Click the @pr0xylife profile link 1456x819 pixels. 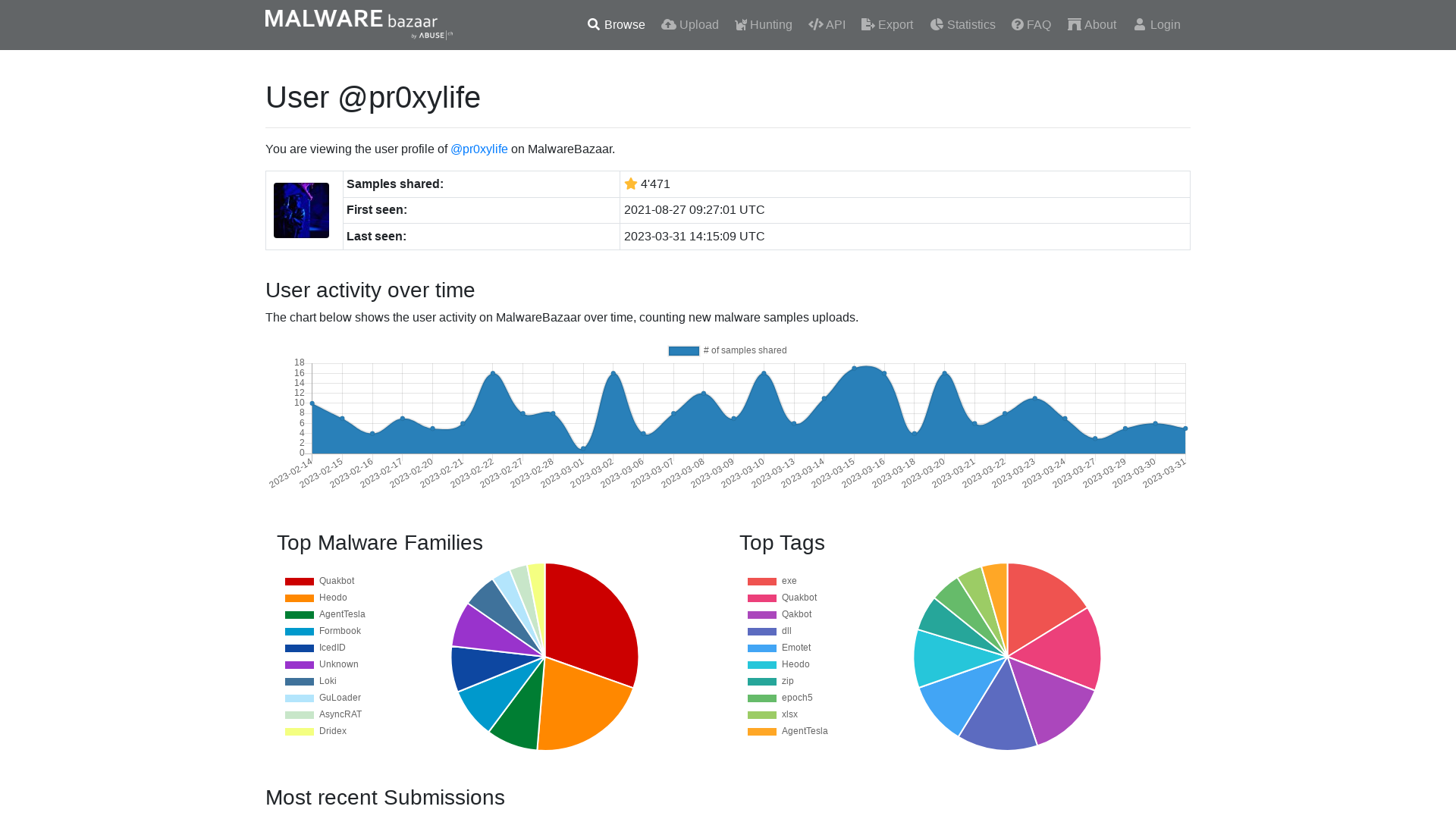[479, 149]
